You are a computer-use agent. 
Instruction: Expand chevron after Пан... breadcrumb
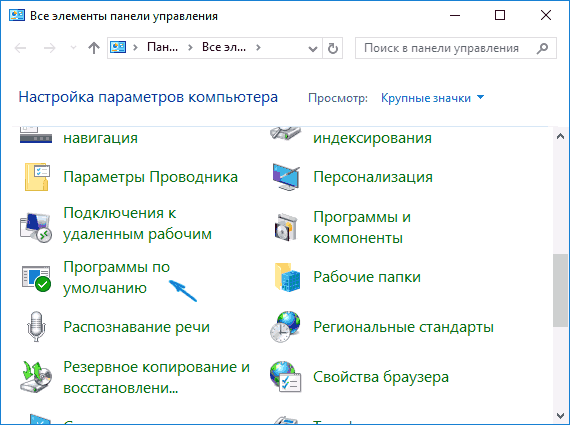pyautogui.click(x=190, y=47)
